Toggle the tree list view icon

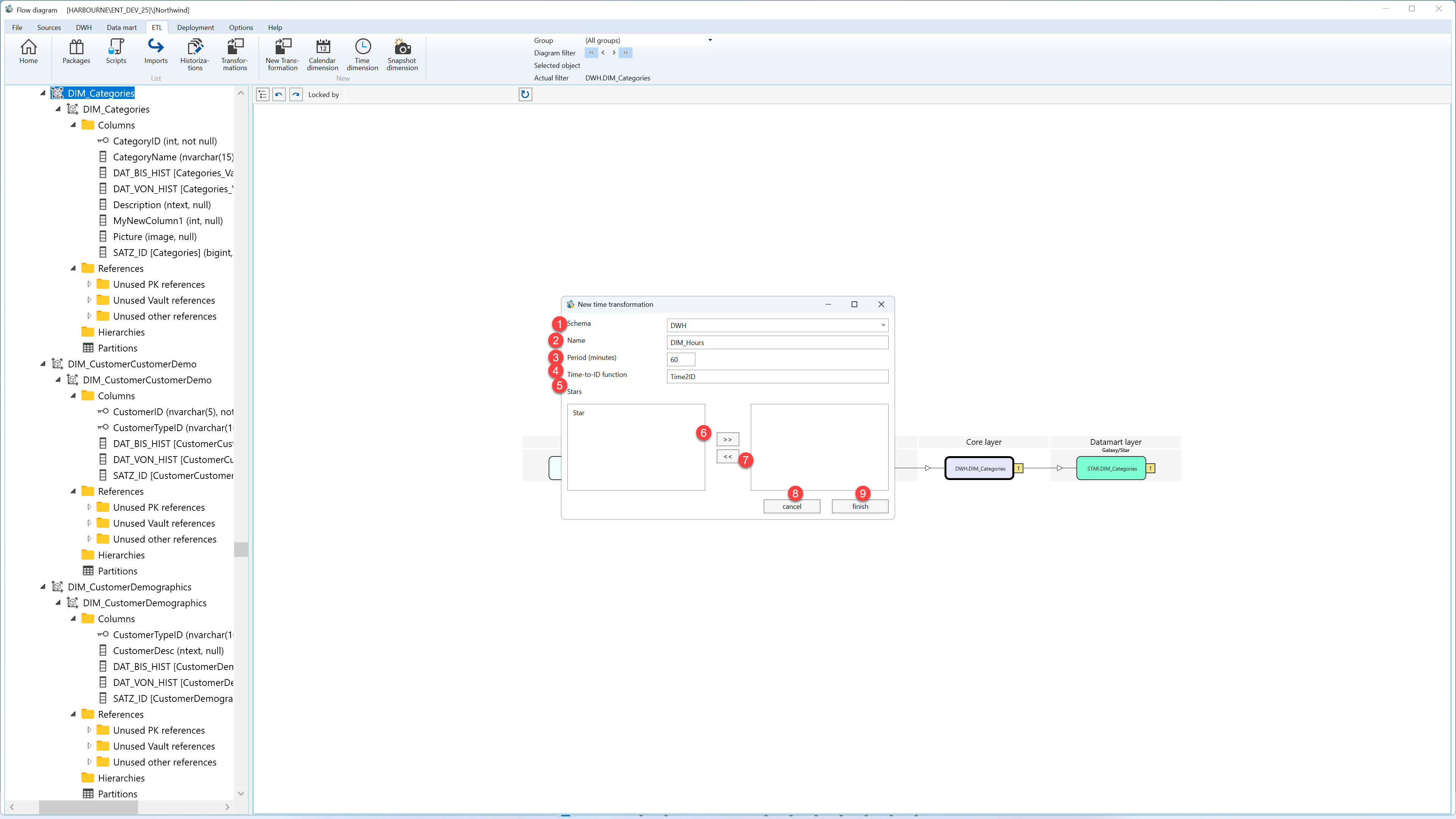(x=262, y=94)
